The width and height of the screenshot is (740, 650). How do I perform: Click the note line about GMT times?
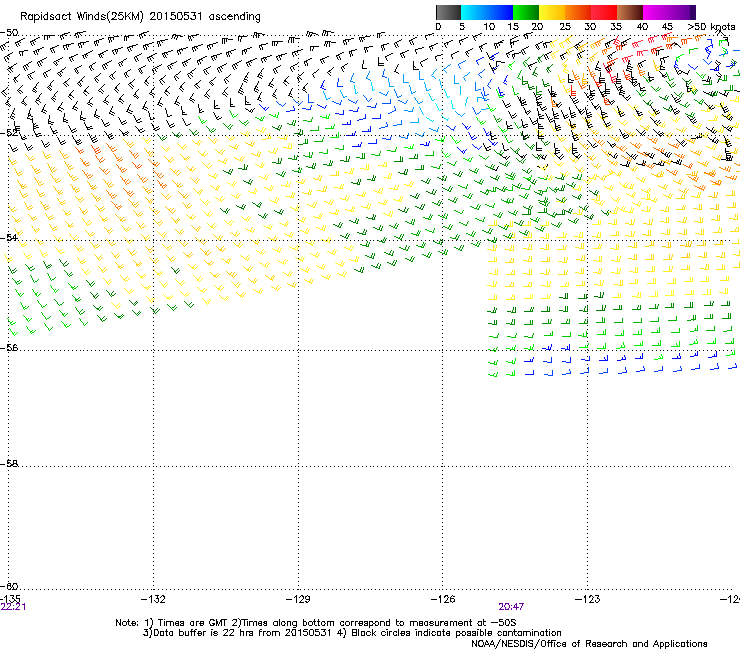coord(316,623)
